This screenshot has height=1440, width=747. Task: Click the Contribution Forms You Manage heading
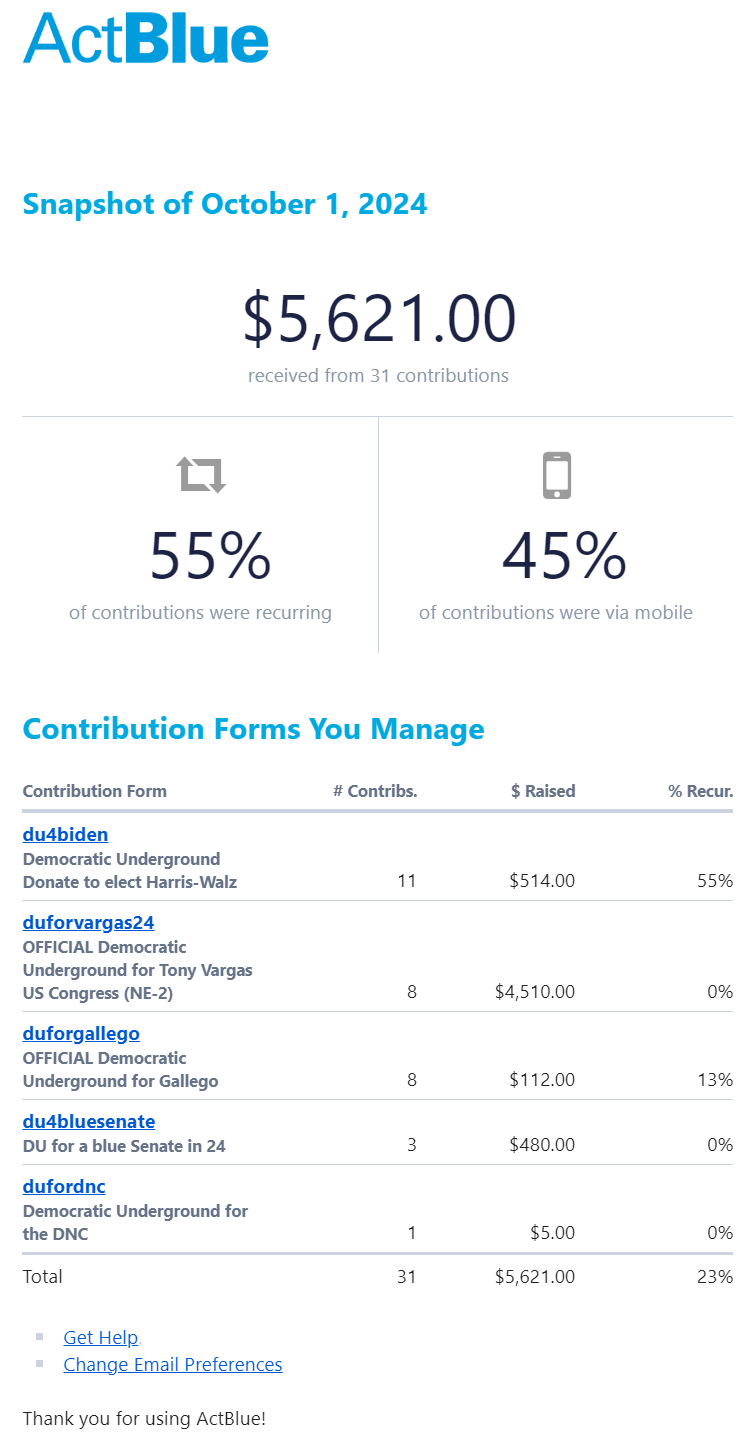pyautogui.click(x=253, y=729)
